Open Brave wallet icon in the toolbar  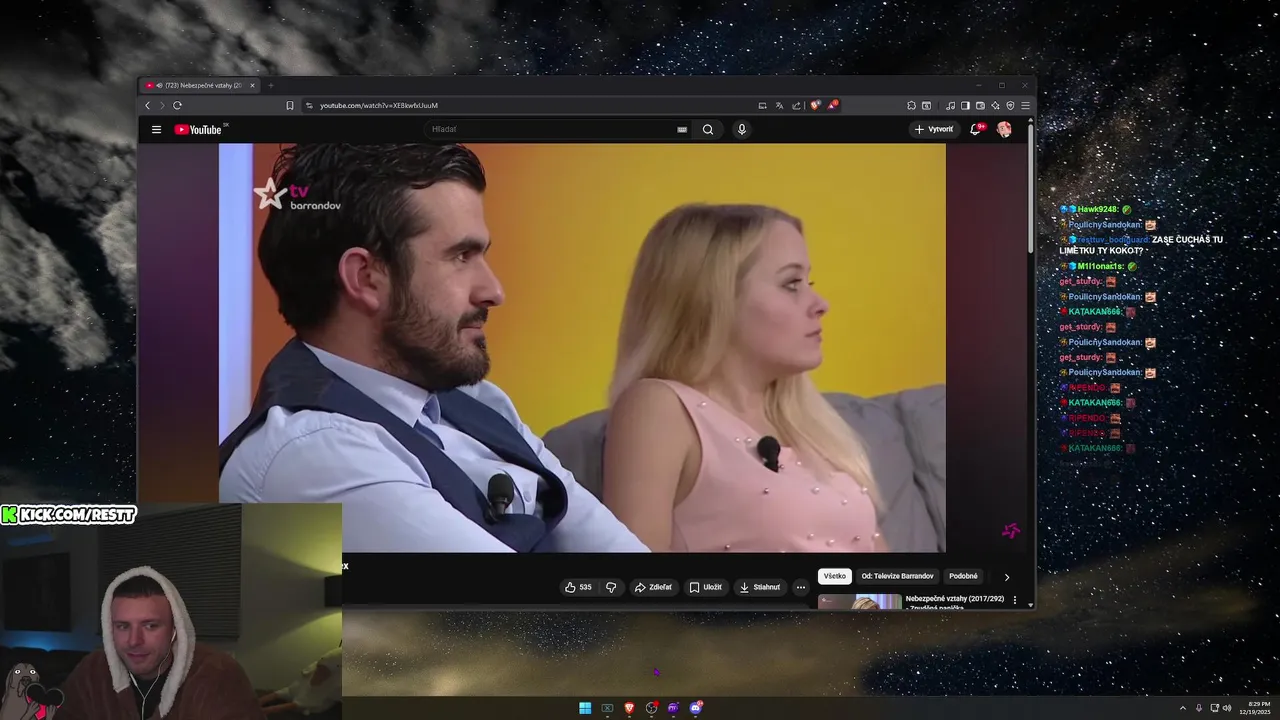coord(980,105)
